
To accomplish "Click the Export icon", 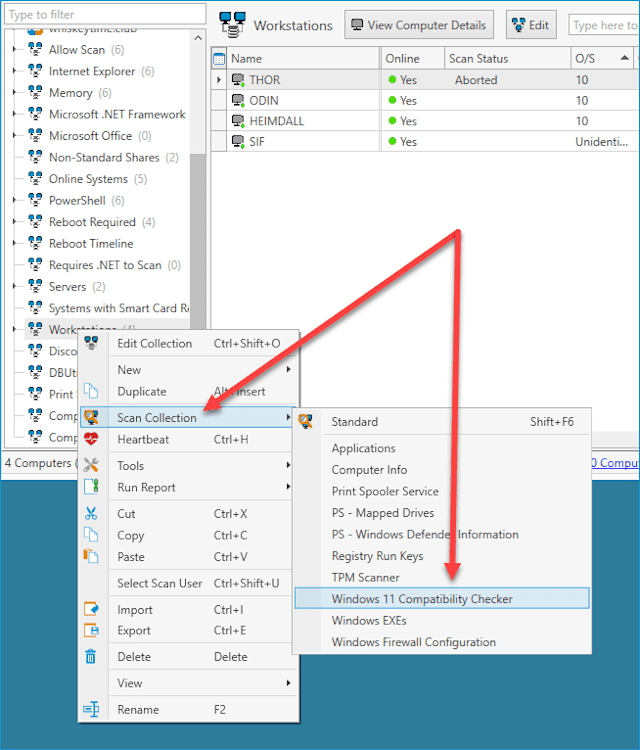I will point(91,630).
